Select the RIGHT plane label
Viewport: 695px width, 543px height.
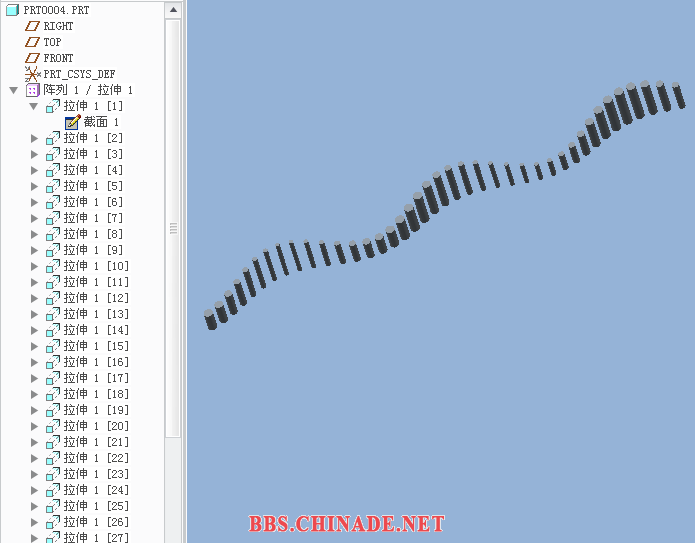click(x=58, y=26)
